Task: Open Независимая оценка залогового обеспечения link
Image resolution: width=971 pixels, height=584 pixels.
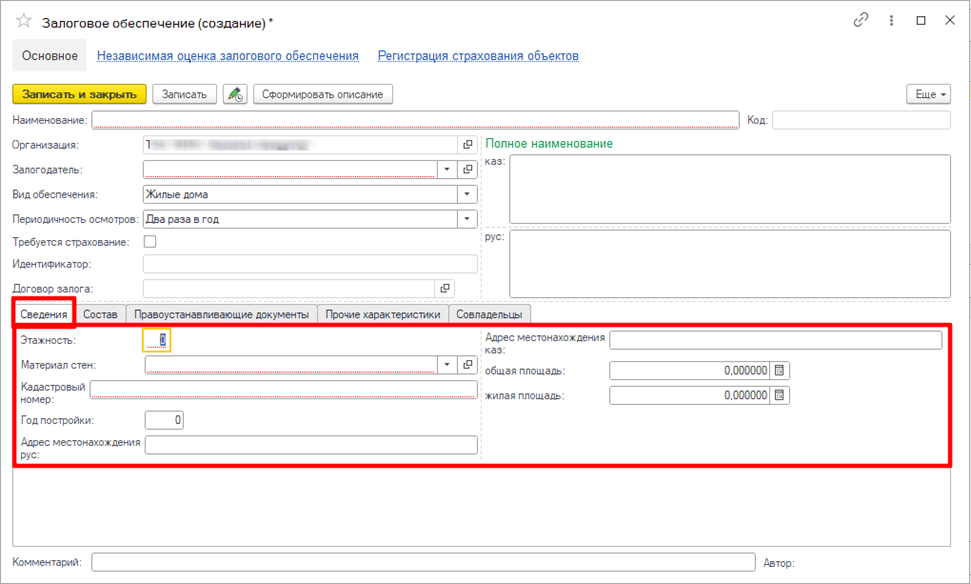Action: tap(228, 56)
